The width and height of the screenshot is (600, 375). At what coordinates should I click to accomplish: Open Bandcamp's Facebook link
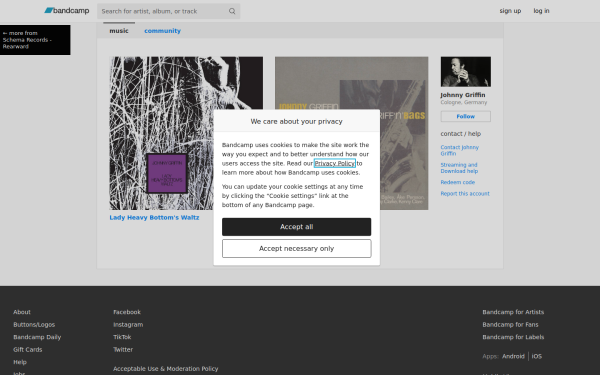(x=127, y=312)
